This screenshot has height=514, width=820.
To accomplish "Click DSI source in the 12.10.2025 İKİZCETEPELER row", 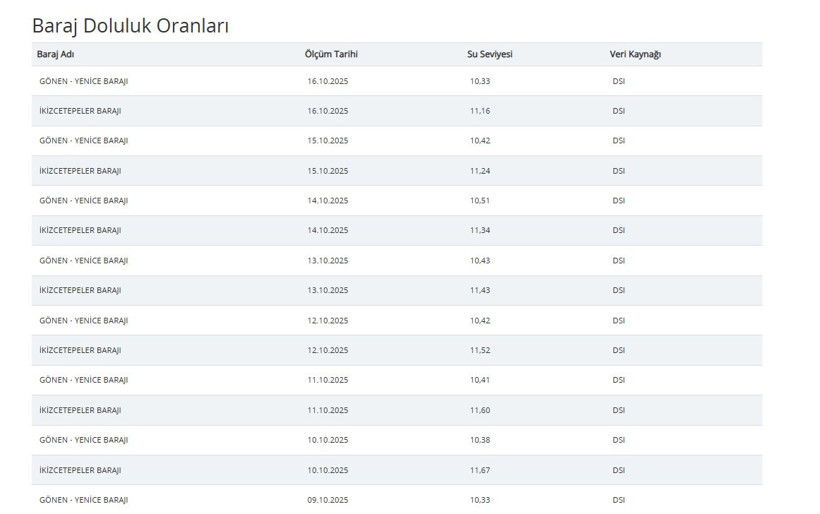I will tap(618, 351).
